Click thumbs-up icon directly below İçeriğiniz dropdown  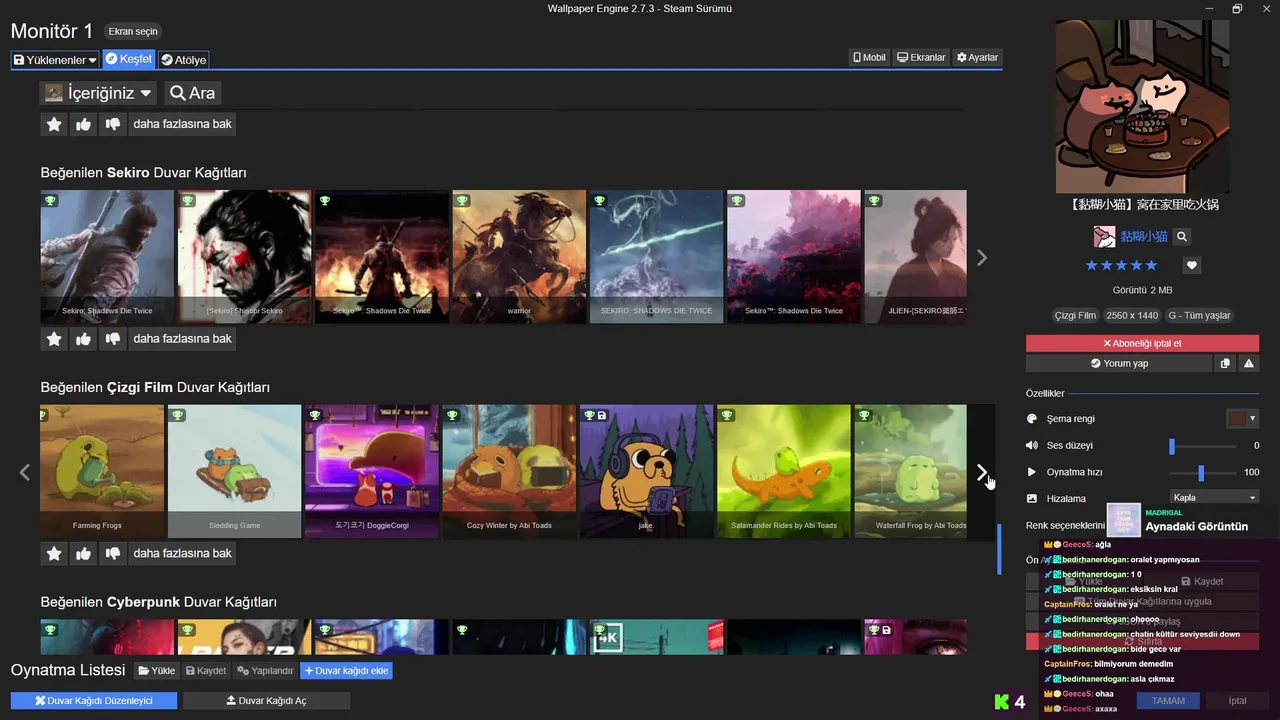(x=83, y=124)
